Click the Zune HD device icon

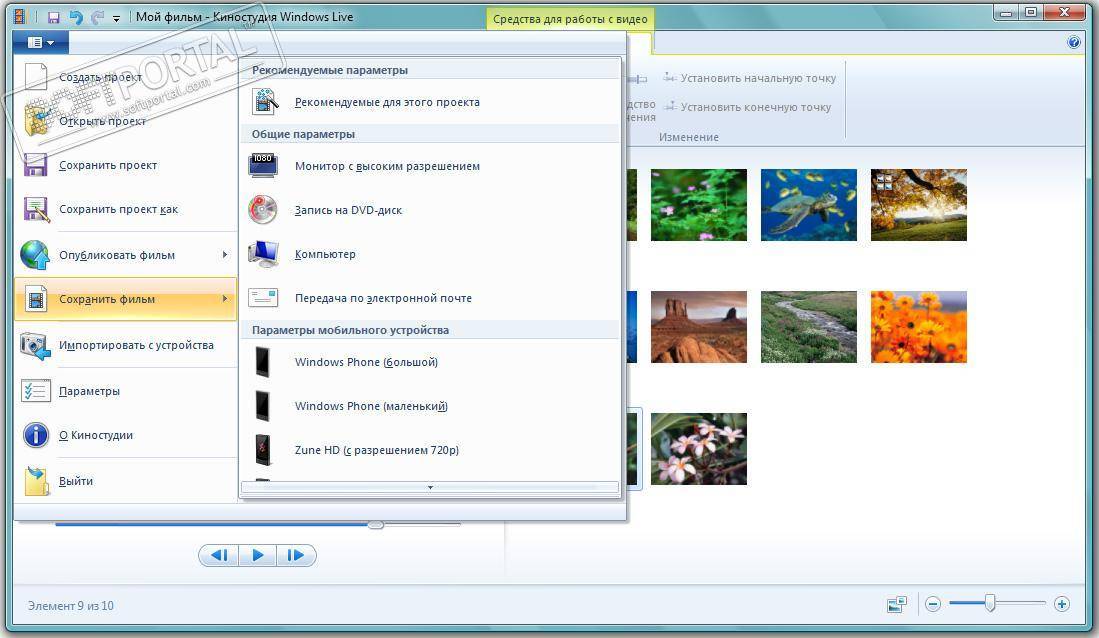click(x=263, y=450)
